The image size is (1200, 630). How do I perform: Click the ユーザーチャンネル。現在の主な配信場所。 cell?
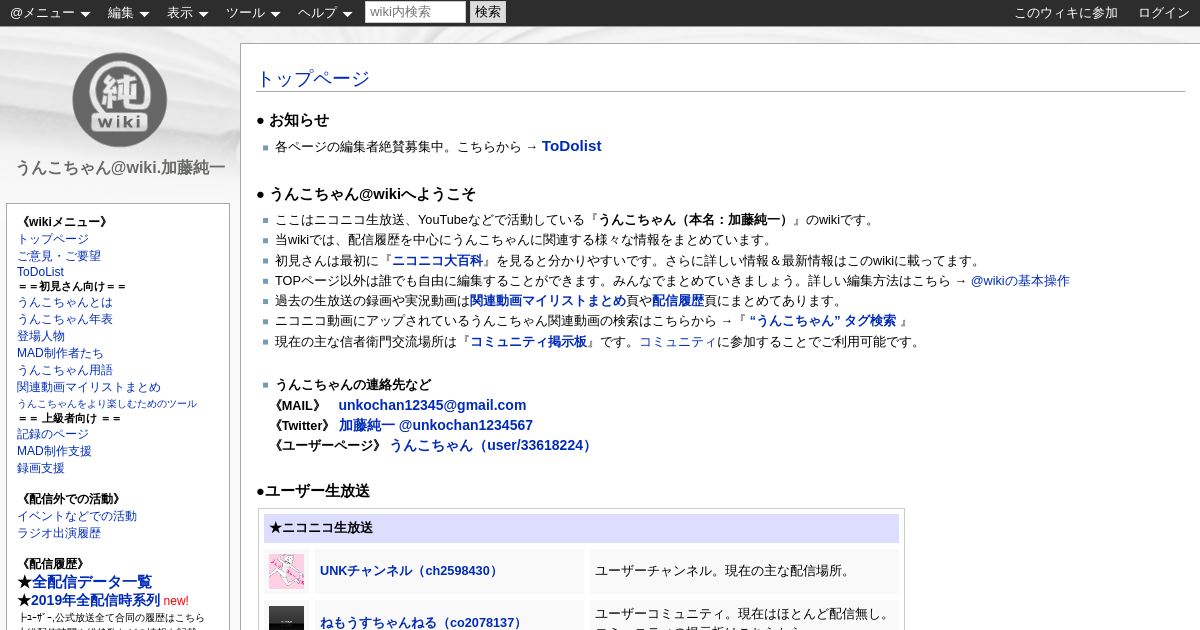click(744, 571)
